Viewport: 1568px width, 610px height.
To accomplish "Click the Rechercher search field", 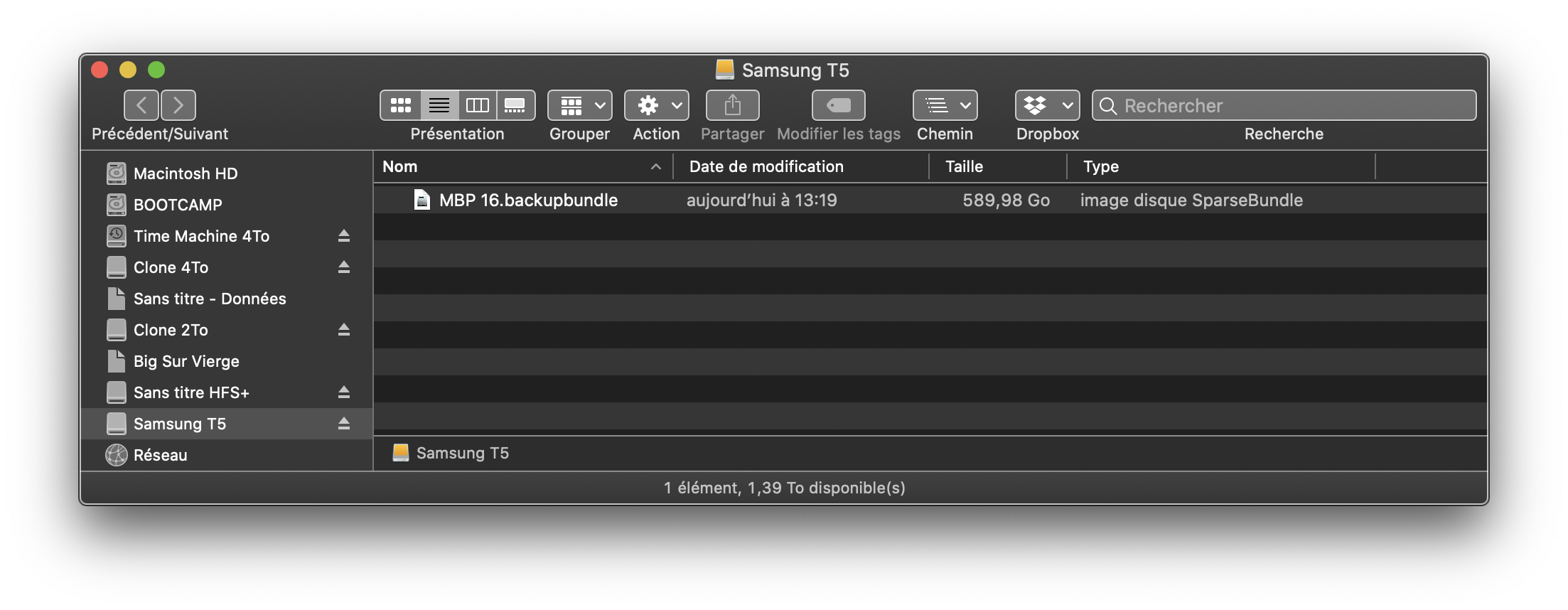I will point(1284,105).
